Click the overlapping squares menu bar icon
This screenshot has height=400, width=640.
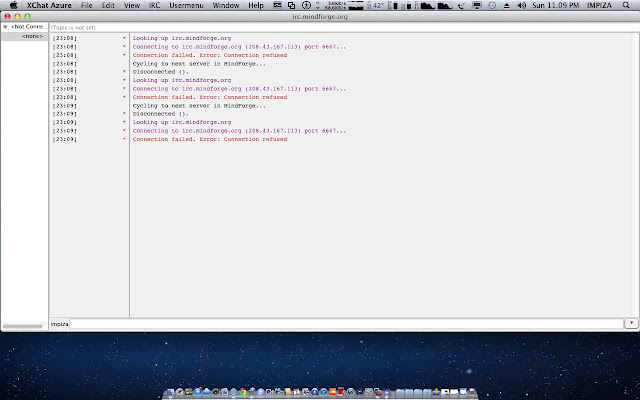click(291, 5)
